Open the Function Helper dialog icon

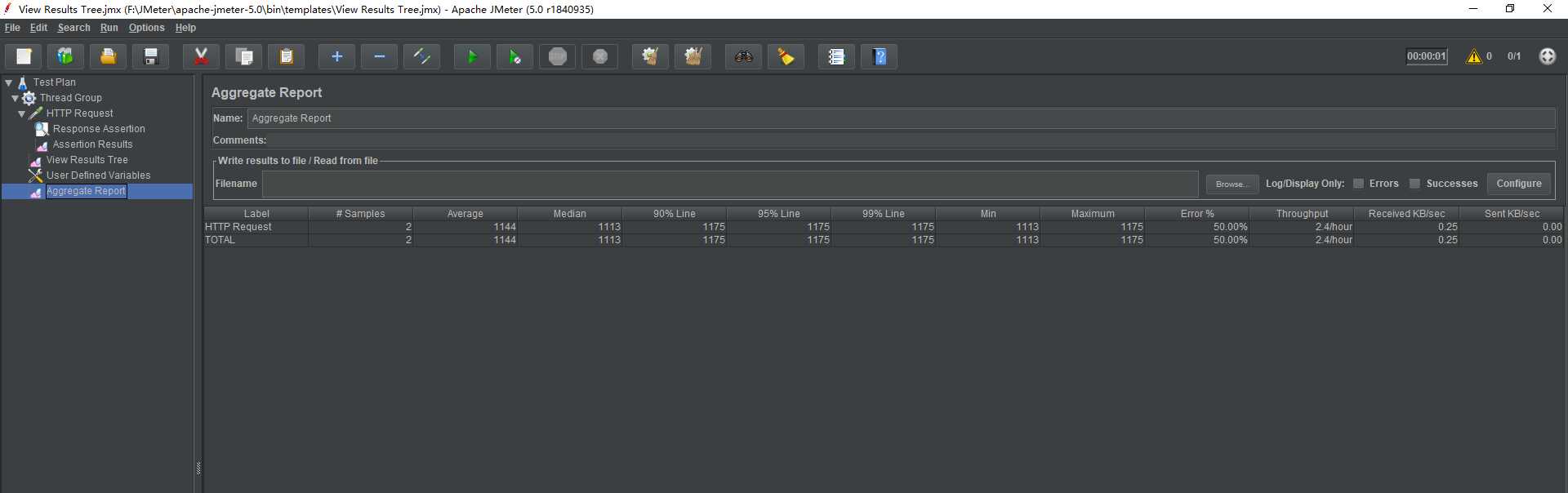pos(836,56)
